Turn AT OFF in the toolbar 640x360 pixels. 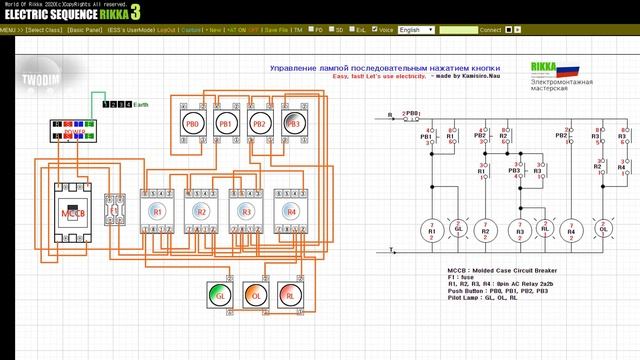[x=253, y=30]
